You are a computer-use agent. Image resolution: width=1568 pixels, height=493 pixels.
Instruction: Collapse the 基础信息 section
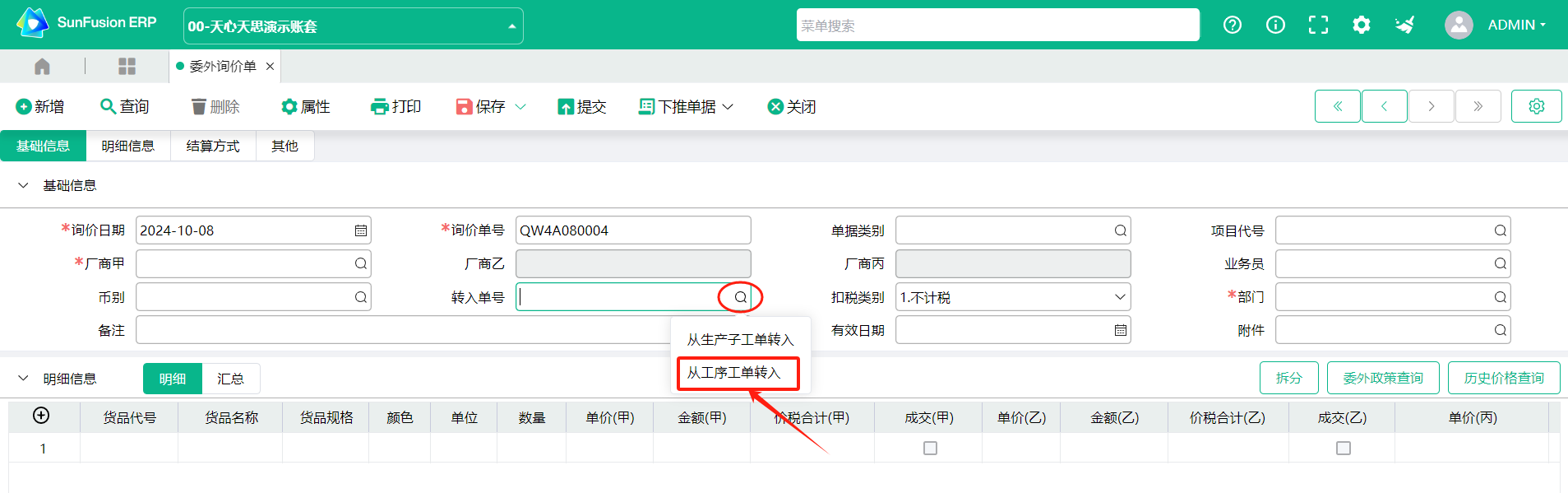pyautogui.click(x=23, y=186)
